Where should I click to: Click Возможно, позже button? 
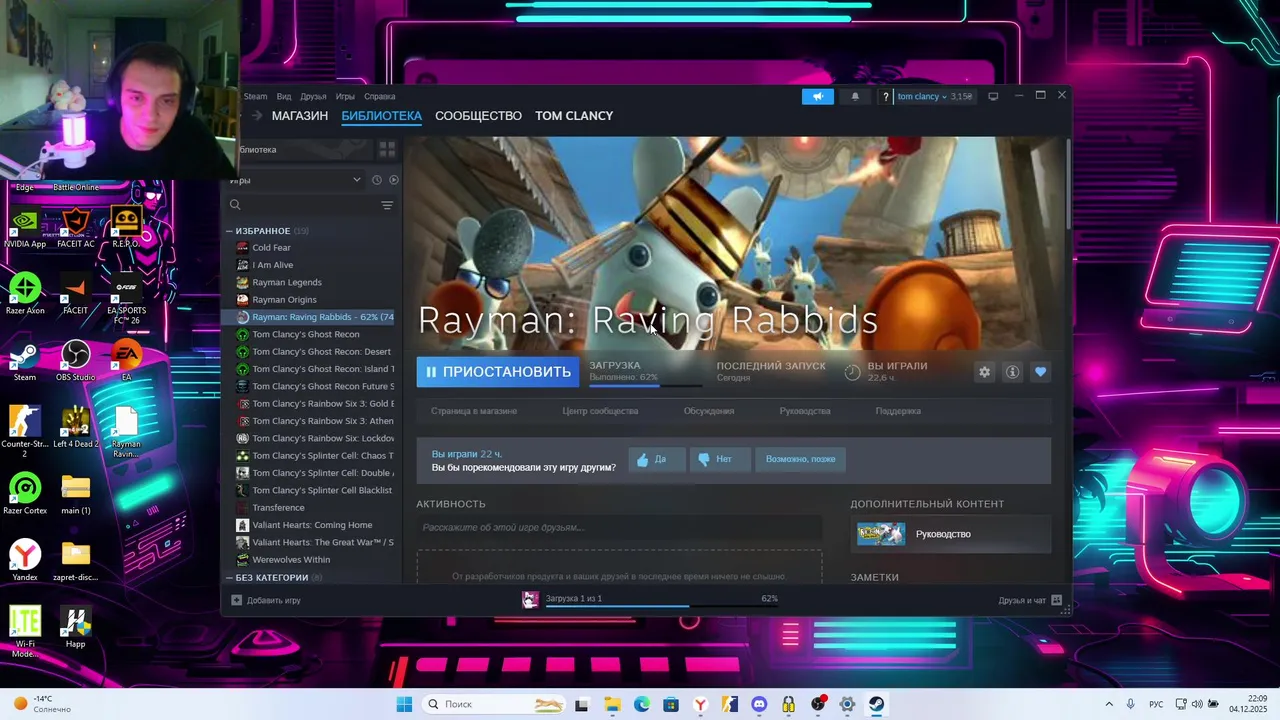[x=800, y=459]
